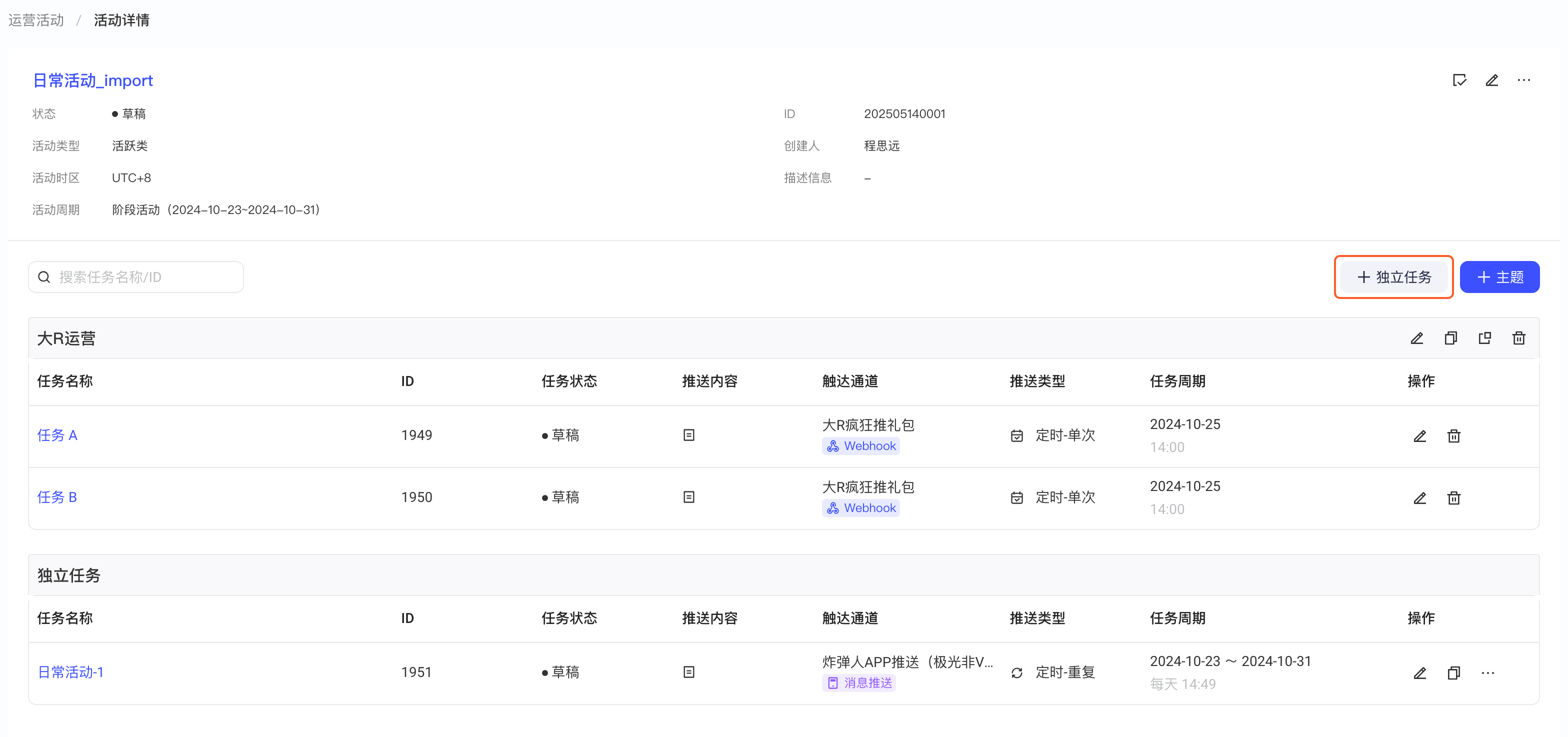Add a new 主题
Viewport: 1568px width, 737px height.
(1499, 277)
